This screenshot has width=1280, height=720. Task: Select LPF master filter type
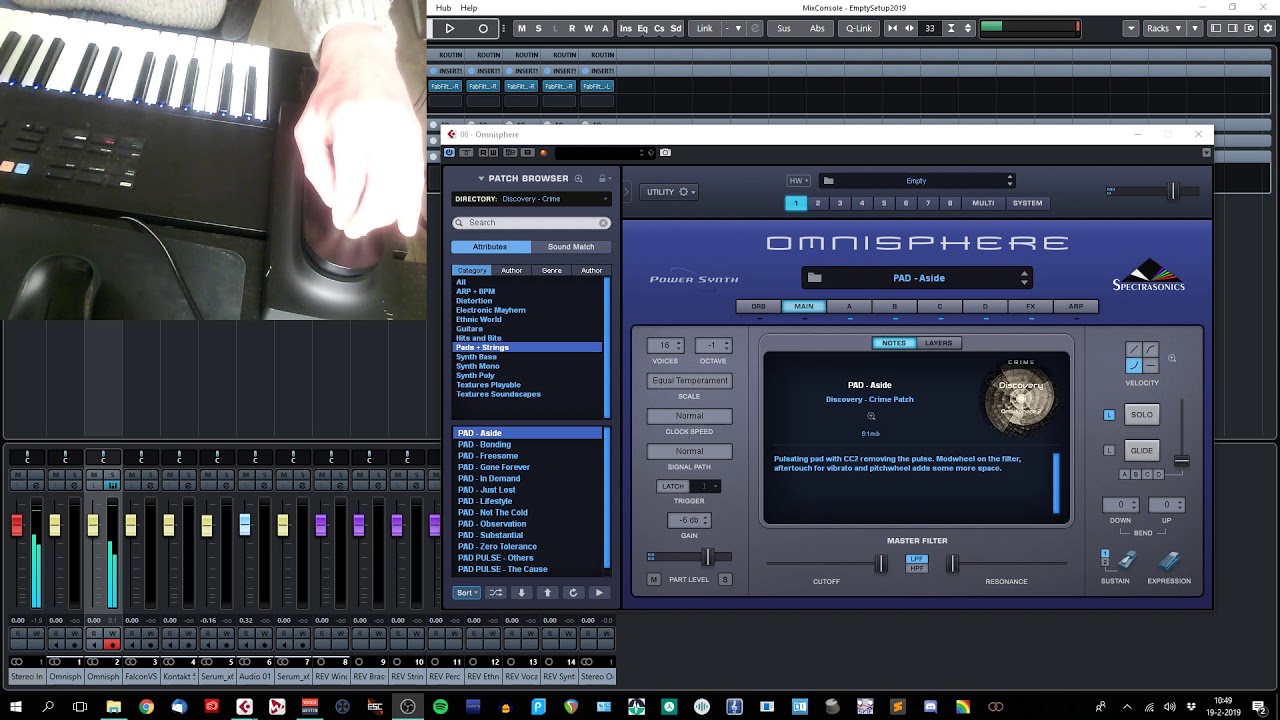coord(916,559)
